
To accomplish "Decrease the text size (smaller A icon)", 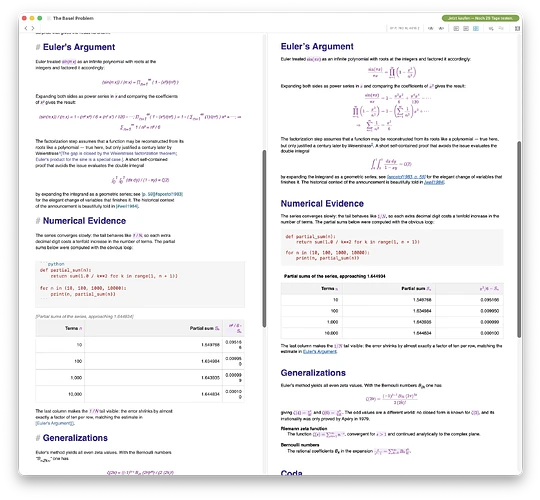I will pyautogui.click(x=430, y=29).
